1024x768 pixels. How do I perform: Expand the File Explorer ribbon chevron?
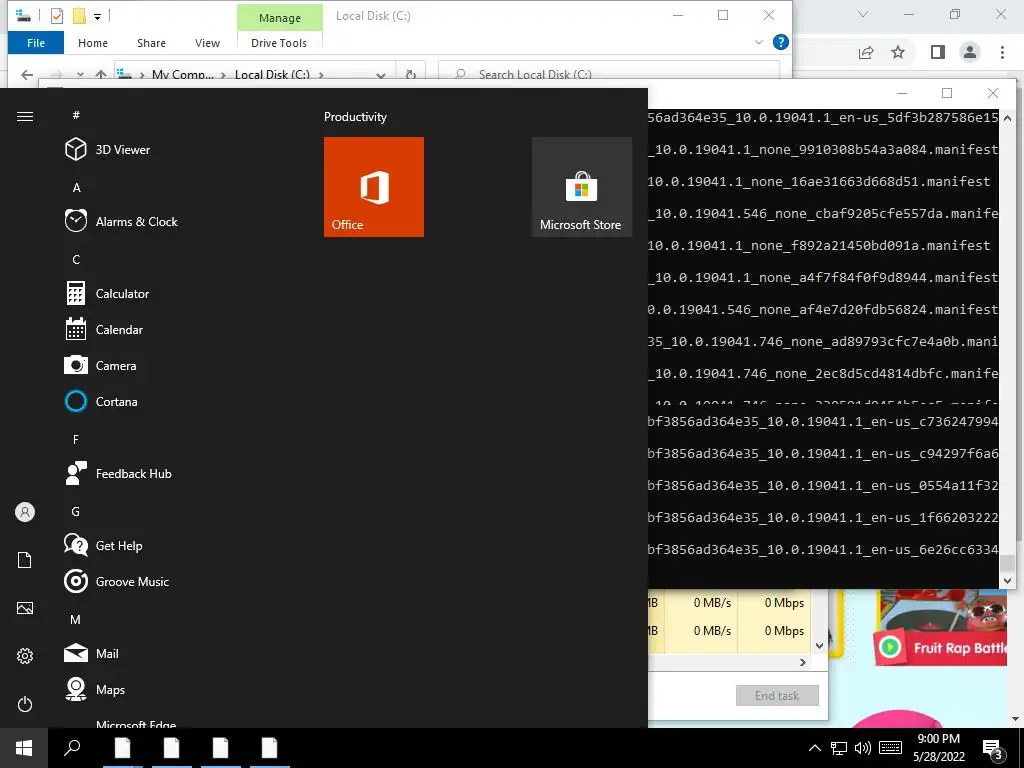[758, 42]
